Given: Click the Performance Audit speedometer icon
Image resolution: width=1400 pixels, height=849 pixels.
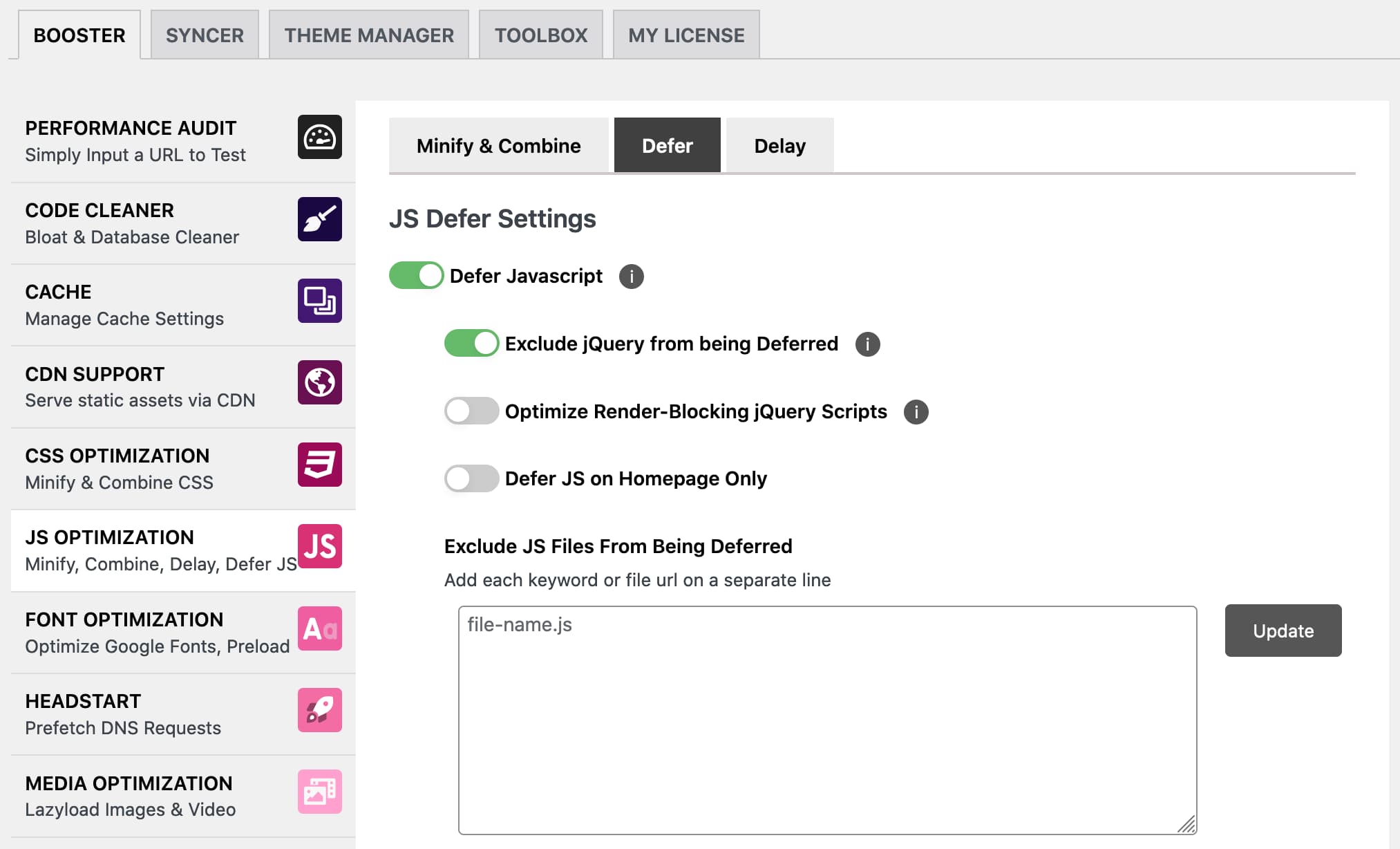Looking at the screenshot, I should [320, 138].
